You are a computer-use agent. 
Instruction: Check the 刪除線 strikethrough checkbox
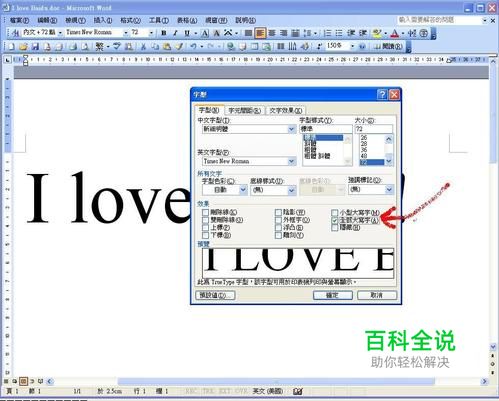pos(205,212)
